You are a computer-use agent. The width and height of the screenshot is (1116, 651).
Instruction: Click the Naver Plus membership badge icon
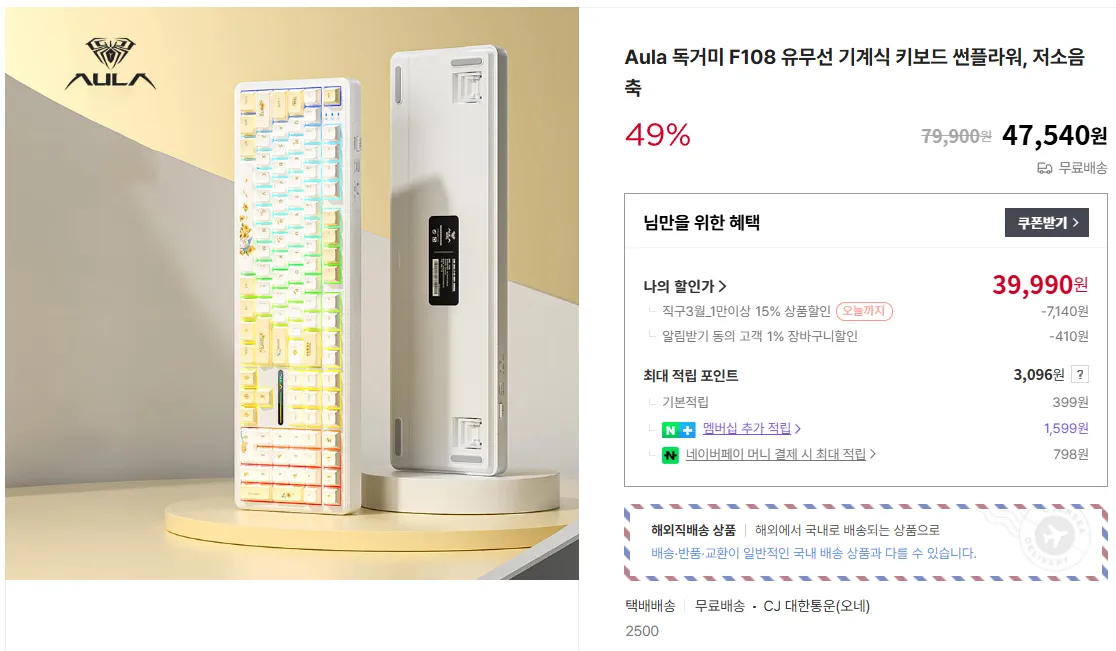pos(678,429)
